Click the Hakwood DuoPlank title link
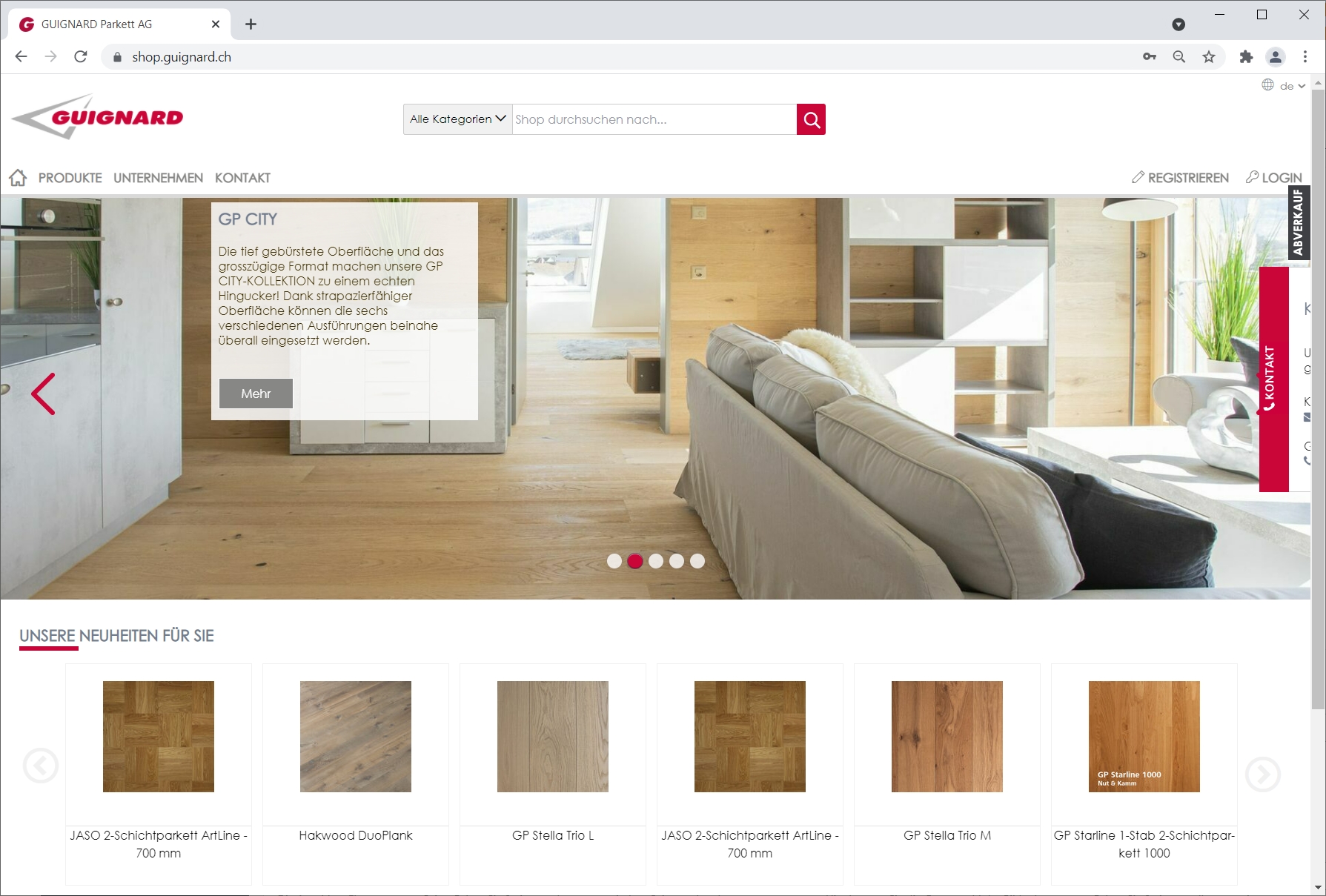 356,835
